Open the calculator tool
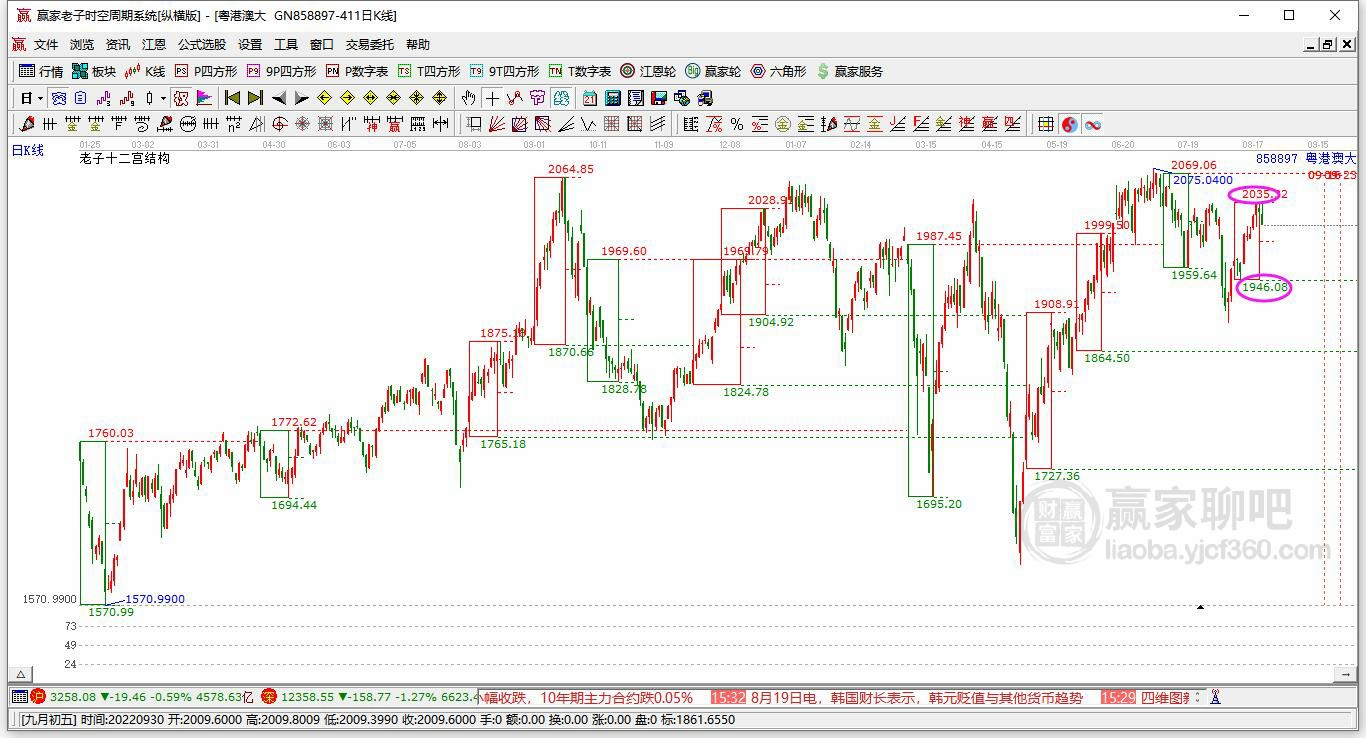 coord(612,98)
